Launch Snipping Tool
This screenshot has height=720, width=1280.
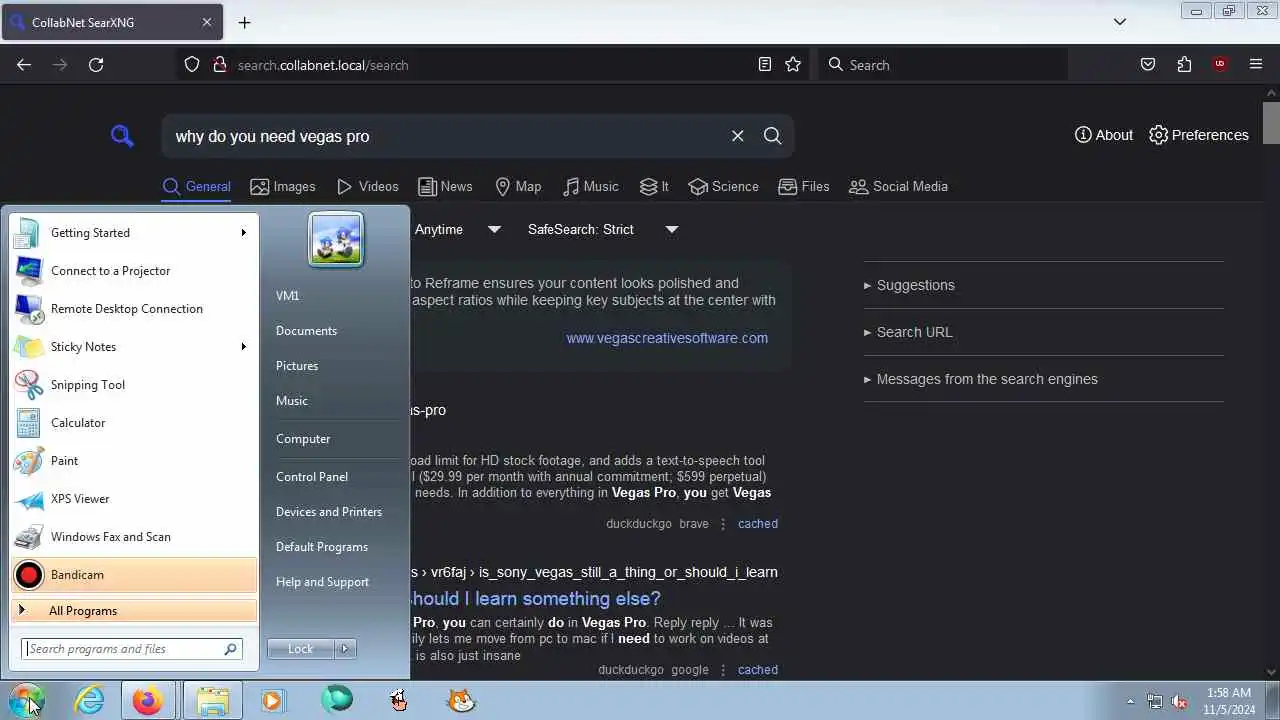point(133,384)
